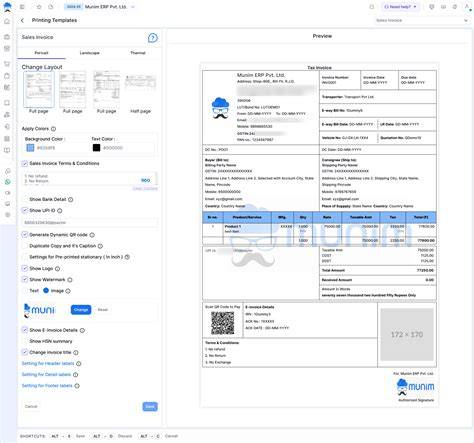Toggle the hamburger menu icon in the top bar

point(22,7)
